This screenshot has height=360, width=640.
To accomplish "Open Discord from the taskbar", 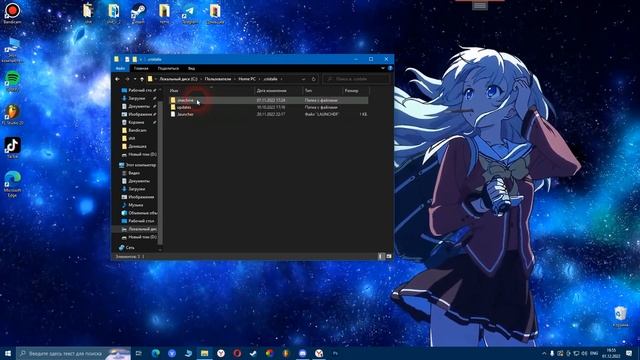I will pos(302,353).
